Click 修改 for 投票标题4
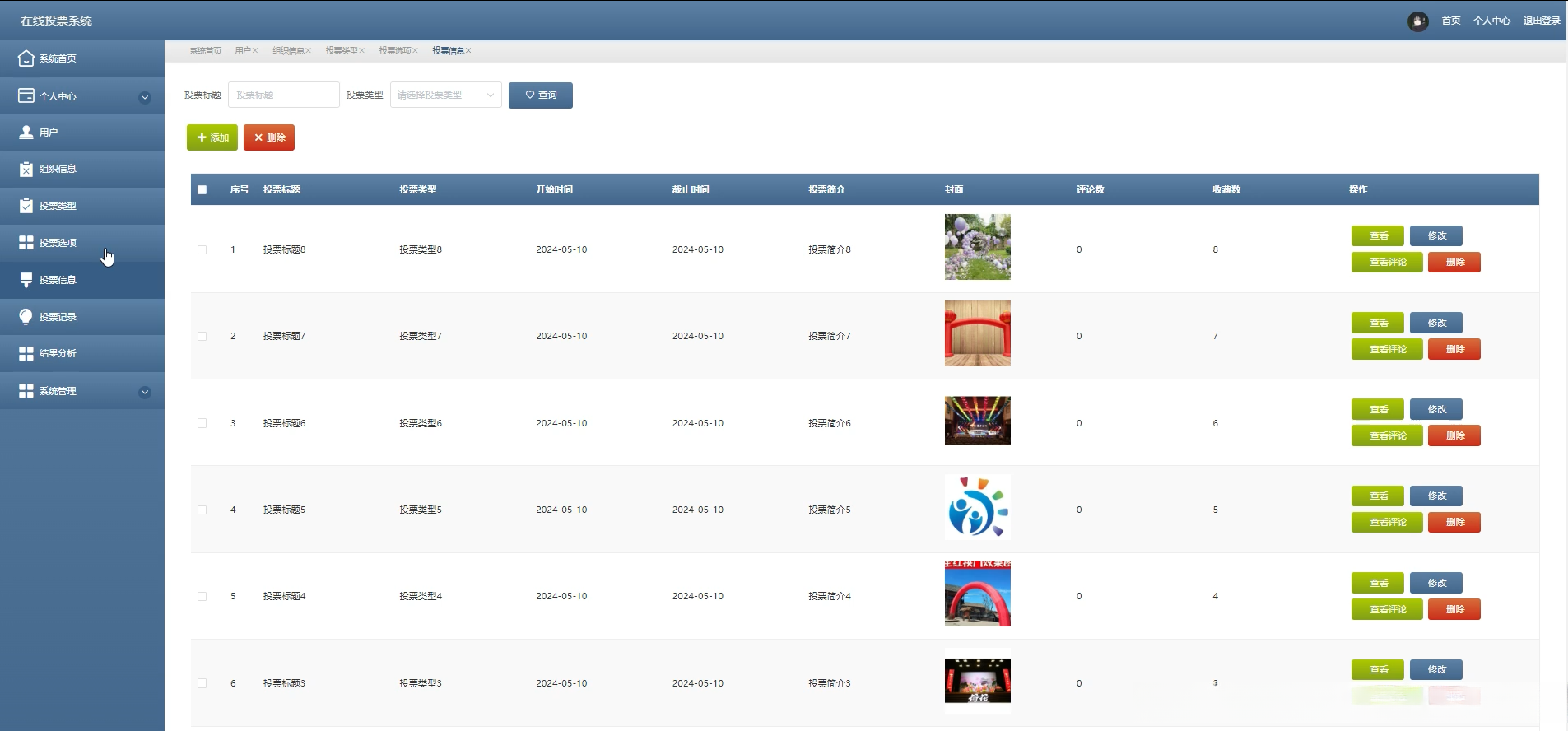1568x731 pixels. (1436, 583)
